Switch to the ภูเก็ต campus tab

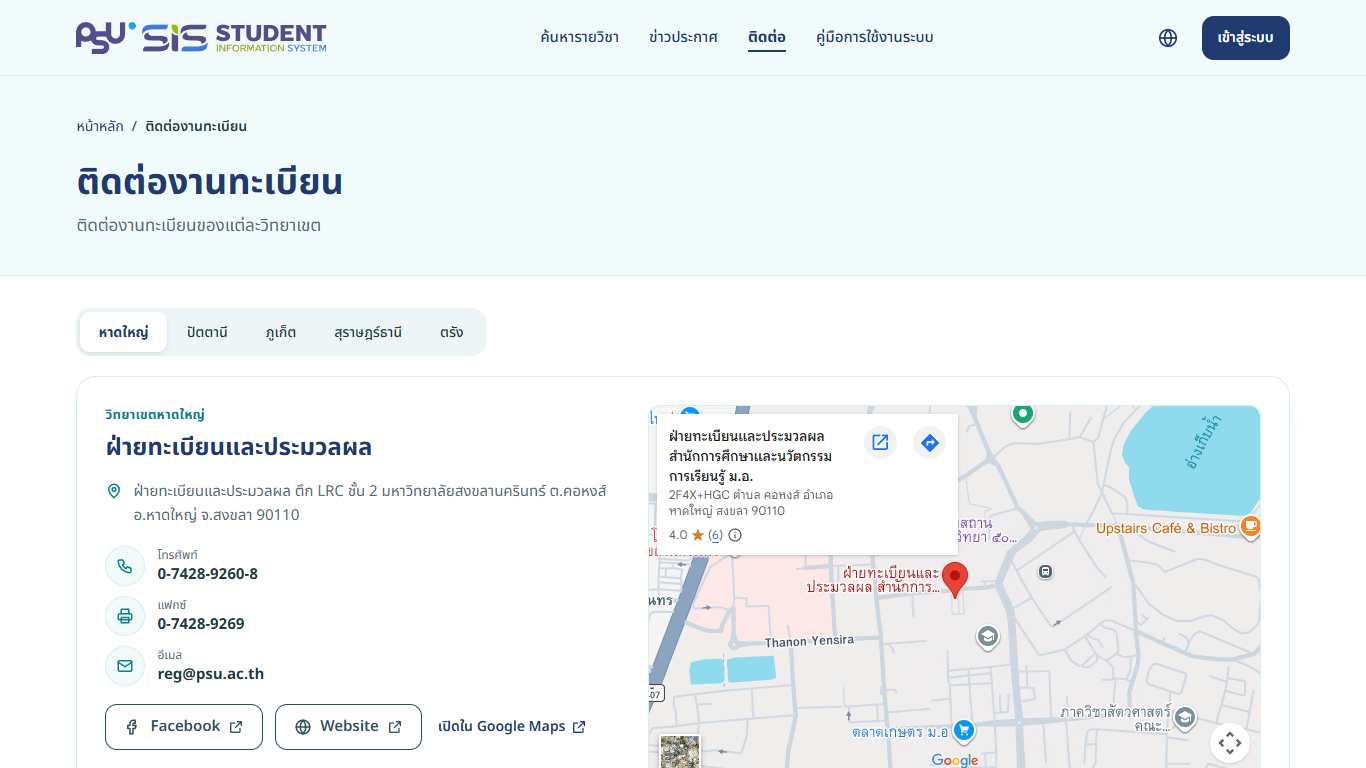281,332
